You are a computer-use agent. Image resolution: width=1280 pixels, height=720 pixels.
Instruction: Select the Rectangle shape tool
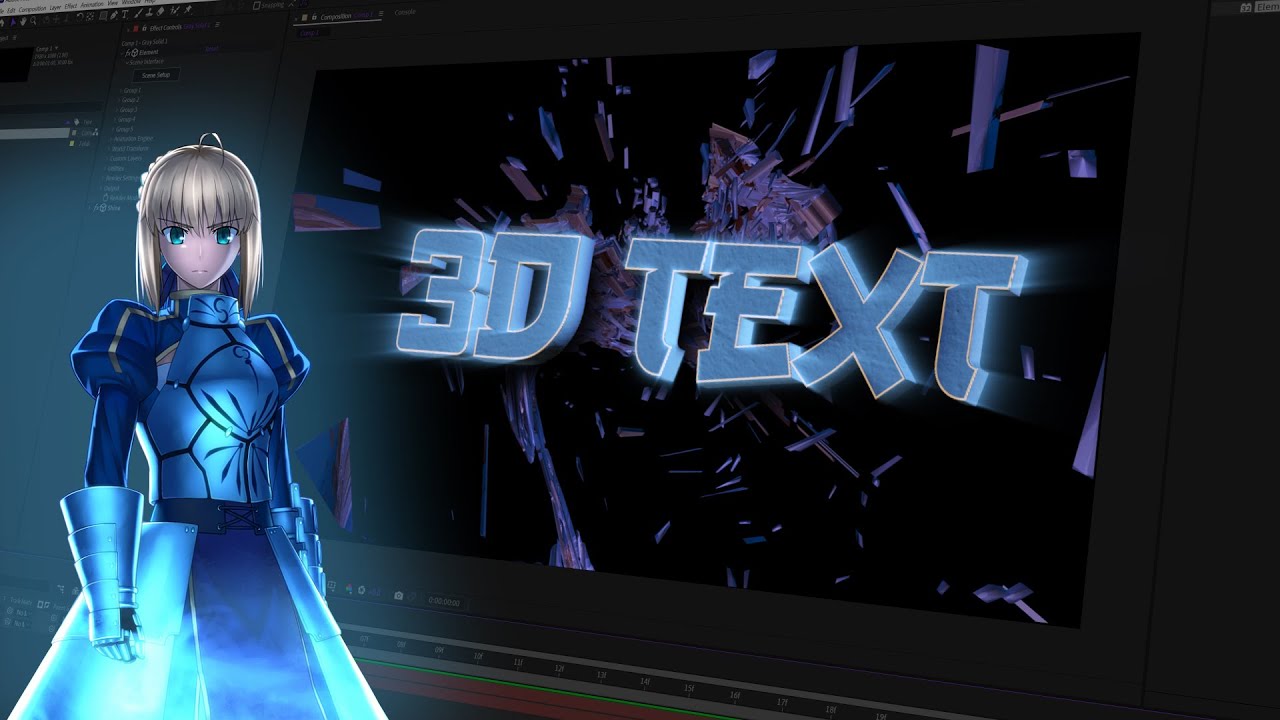[103, 15]
